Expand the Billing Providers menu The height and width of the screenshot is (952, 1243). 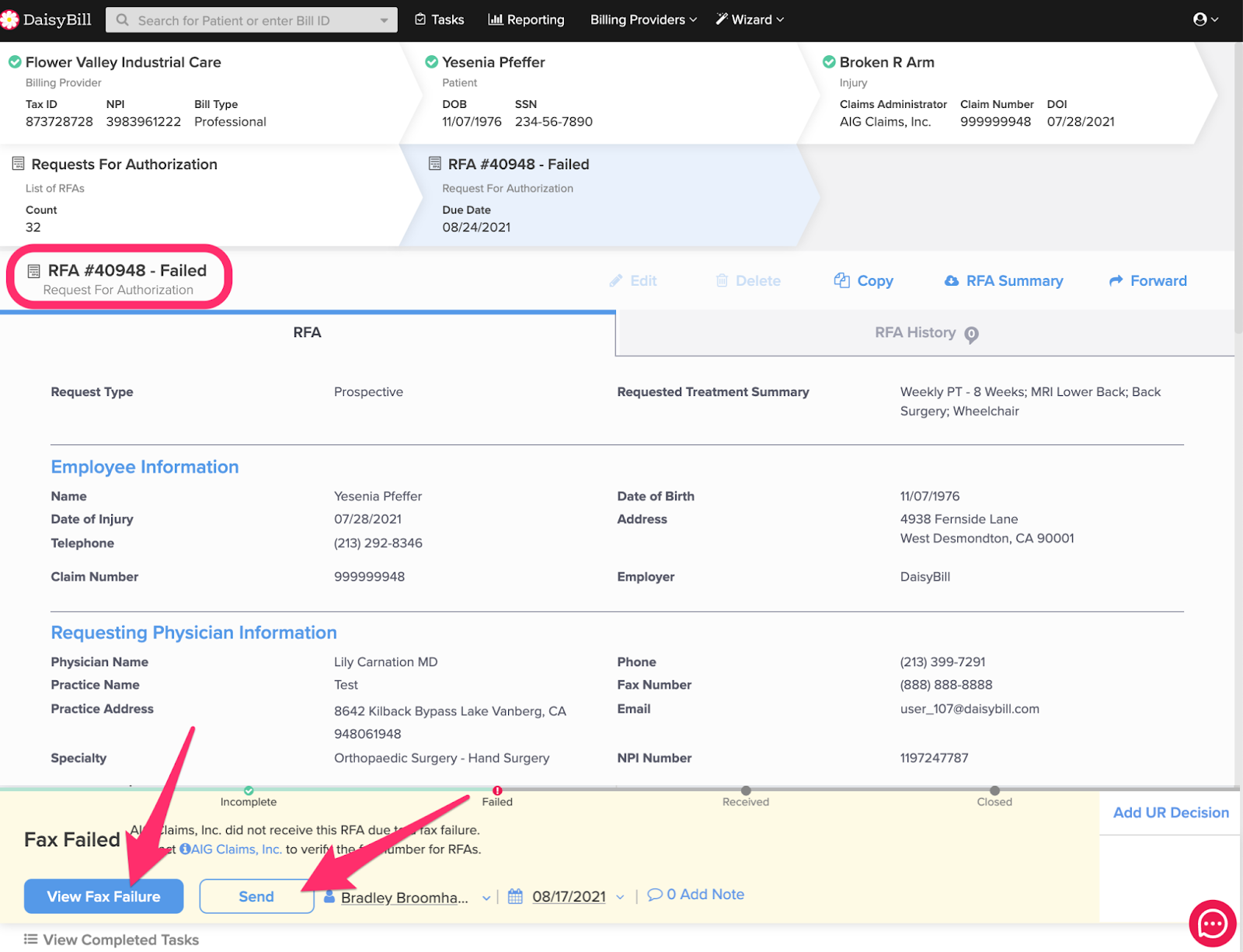tap(643, 19)
